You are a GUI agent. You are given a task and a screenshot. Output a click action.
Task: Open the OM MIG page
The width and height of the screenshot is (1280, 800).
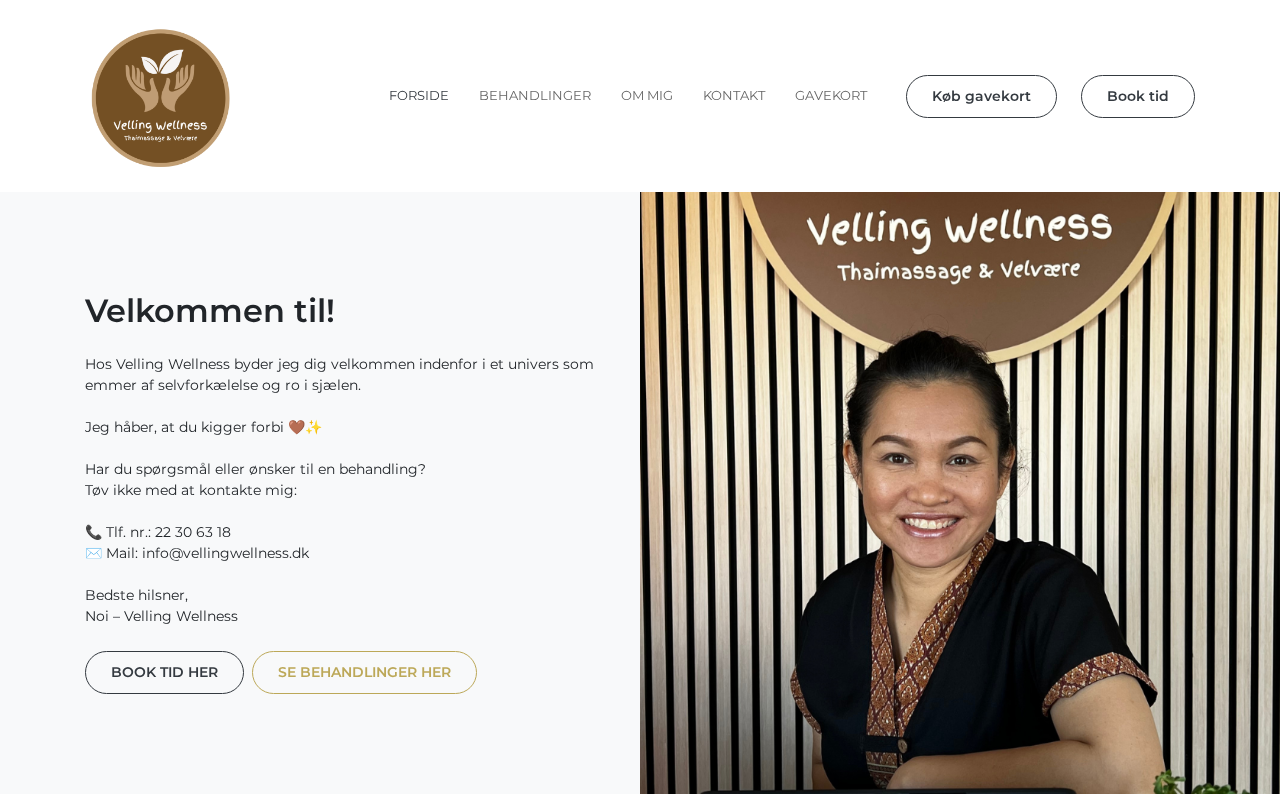(647, 96)
